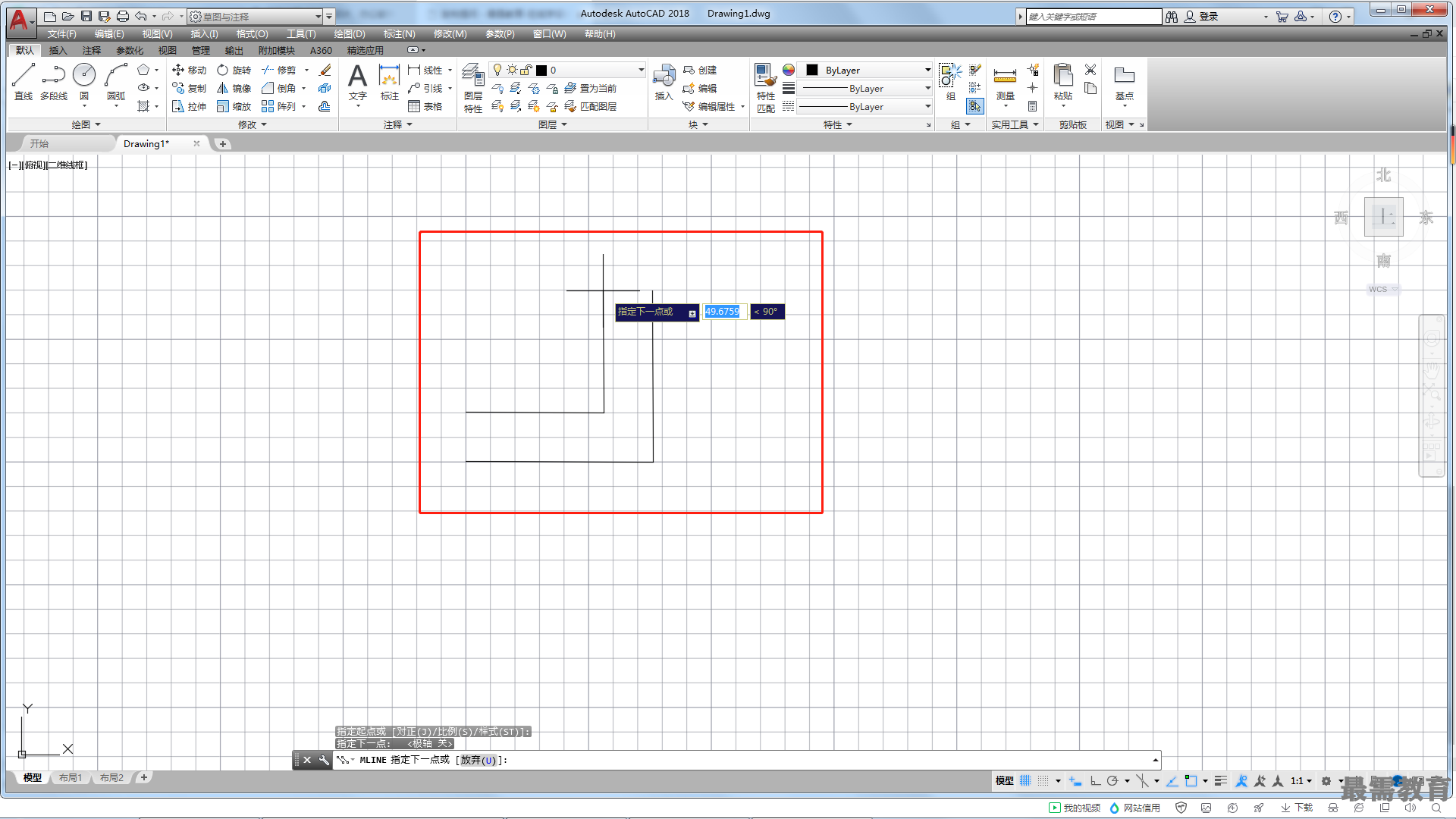Viewport: 1456px width, 819px height.
Task: Insert a Table (表格)
Action: click(x=425, y=106)
